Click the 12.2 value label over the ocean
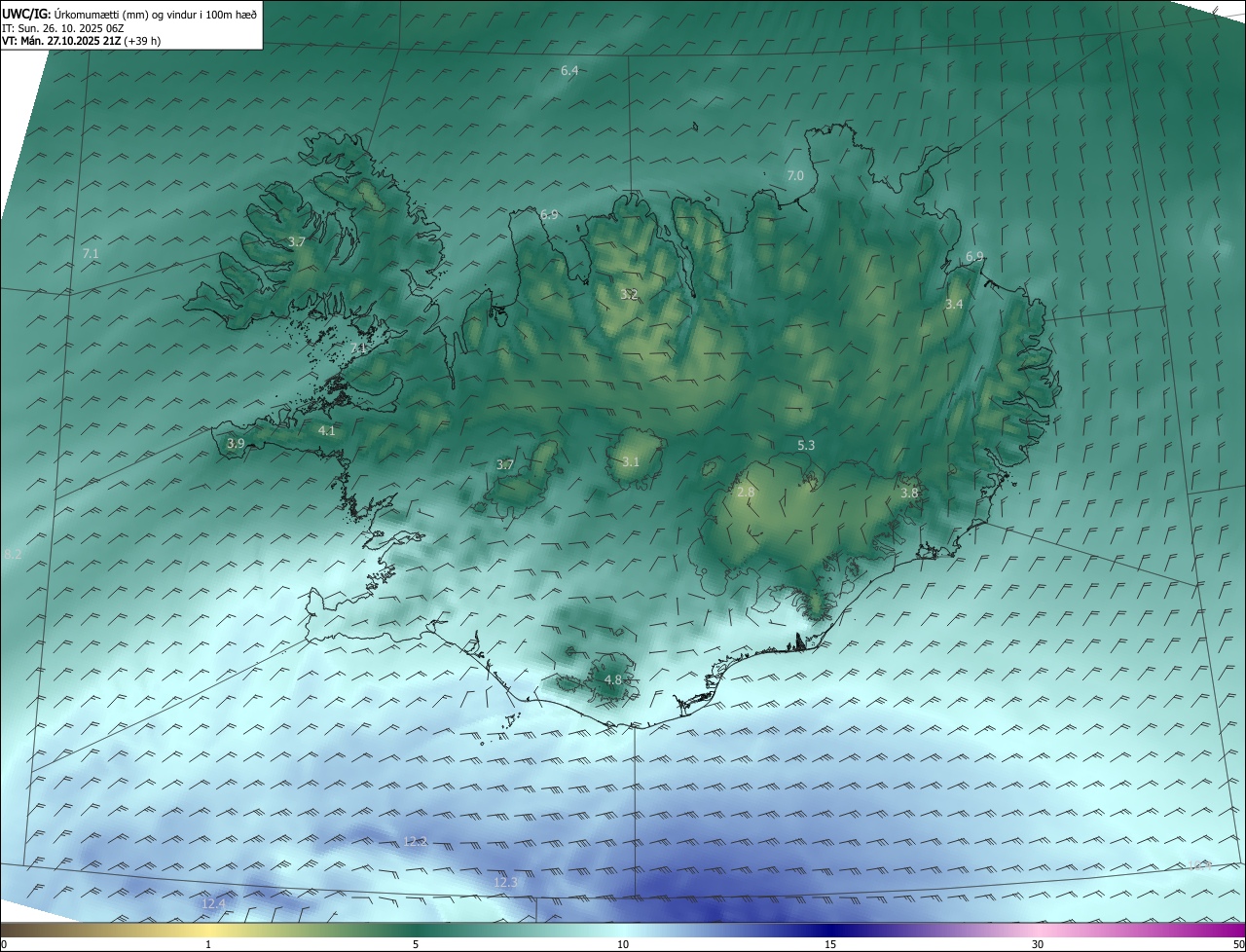Screen dimensions: 1246x952 coord(415,841)
